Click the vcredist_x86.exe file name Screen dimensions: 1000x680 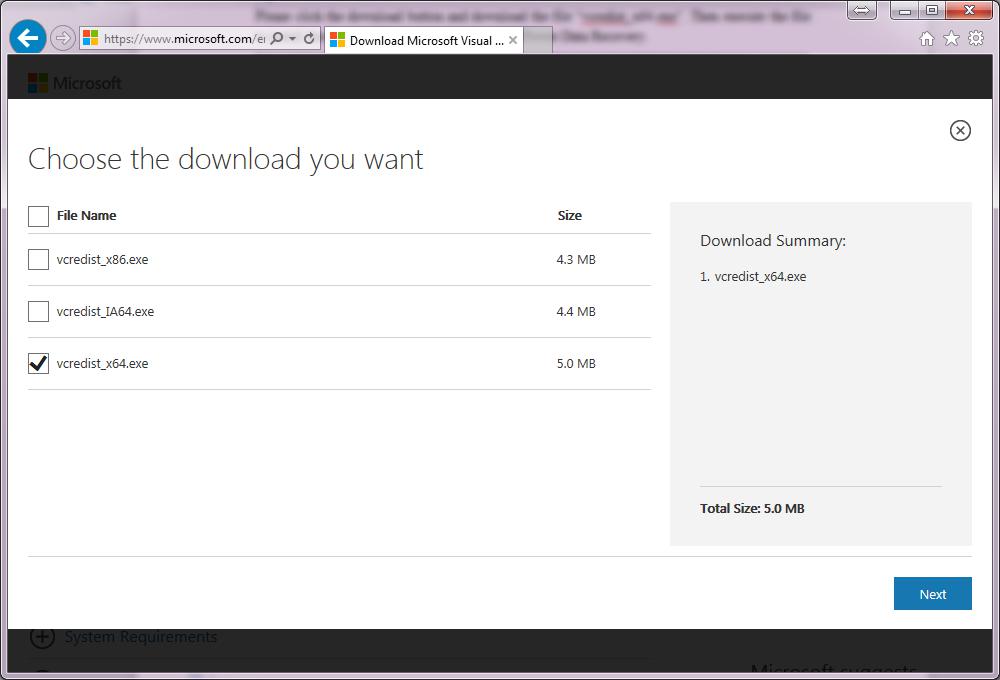102,260
